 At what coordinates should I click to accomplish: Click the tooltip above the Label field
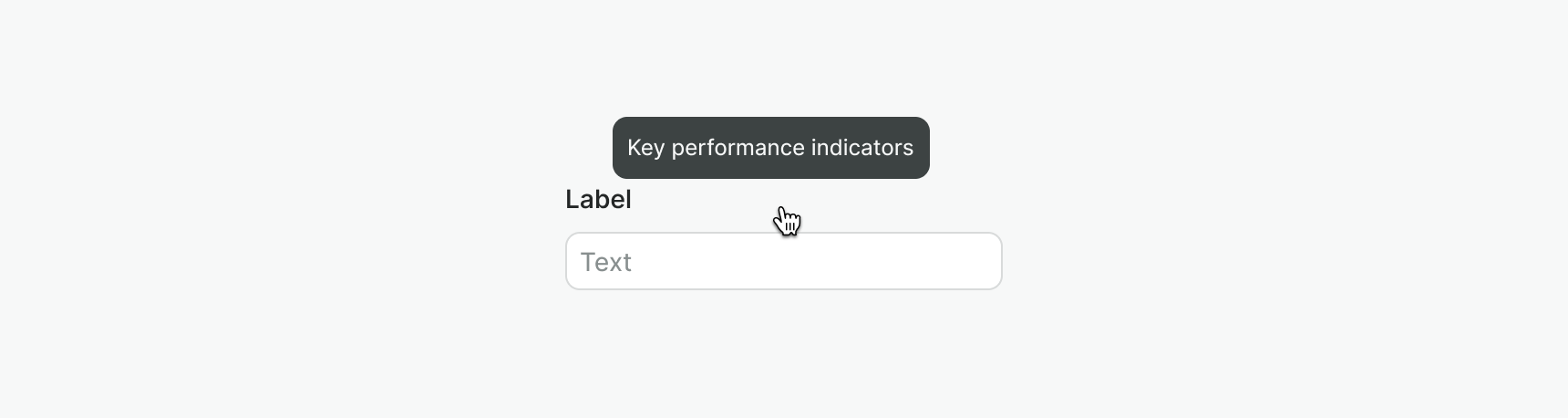click(770, 148)
